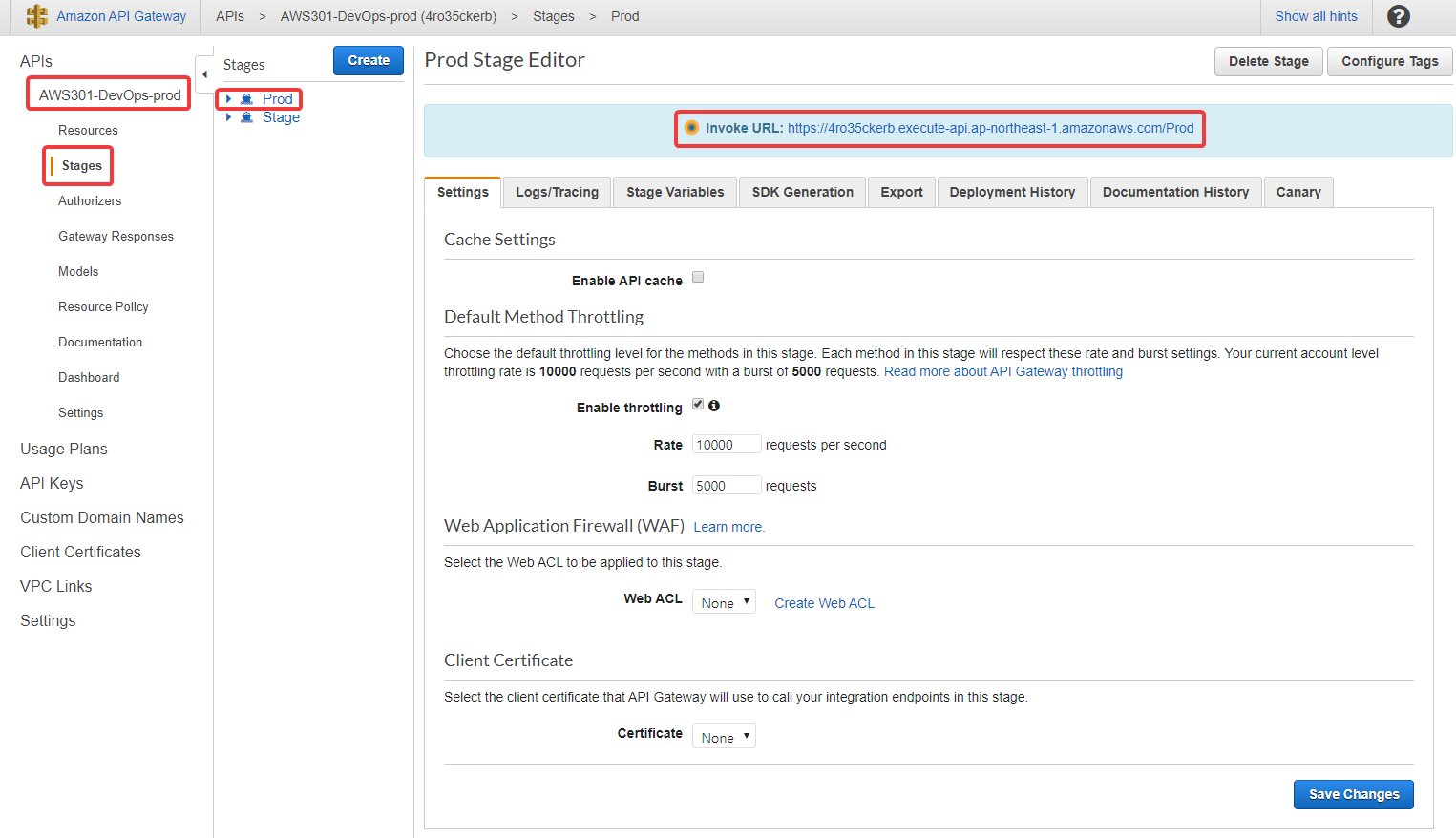1456x838 pixels.
Task: Click Prod in the breadcrumb
Action: click(x=625, y=16)
